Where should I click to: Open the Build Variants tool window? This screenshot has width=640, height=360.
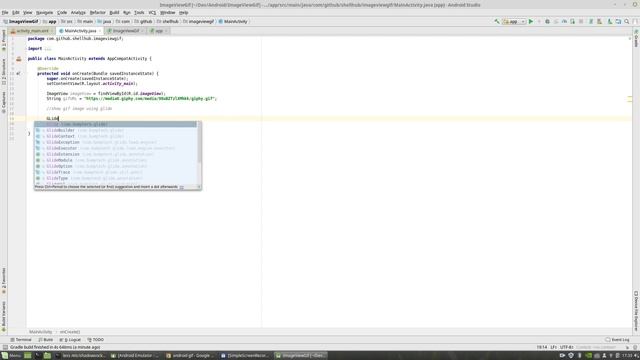pyautogui.click(x=4, y=316)
